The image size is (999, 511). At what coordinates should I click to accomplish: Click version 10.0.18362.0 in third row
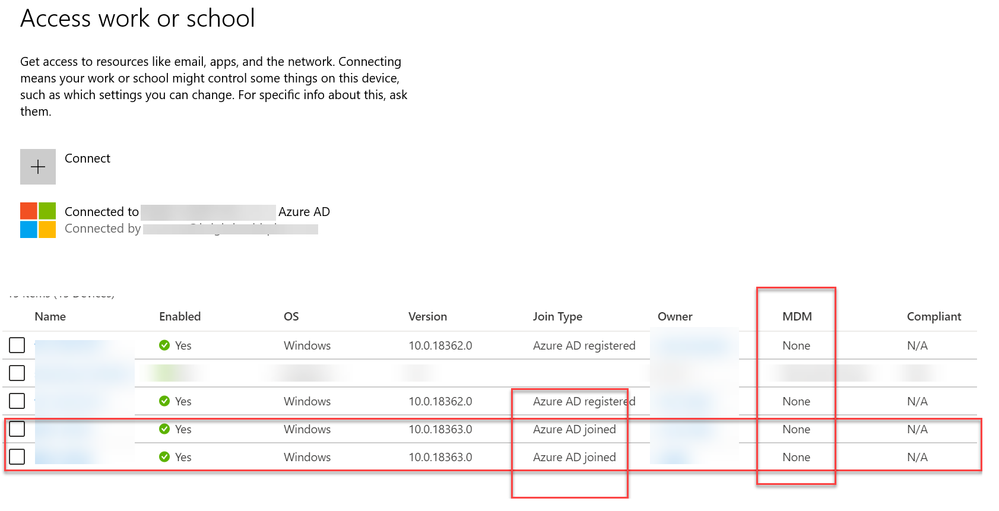click(x=440, y=401)
